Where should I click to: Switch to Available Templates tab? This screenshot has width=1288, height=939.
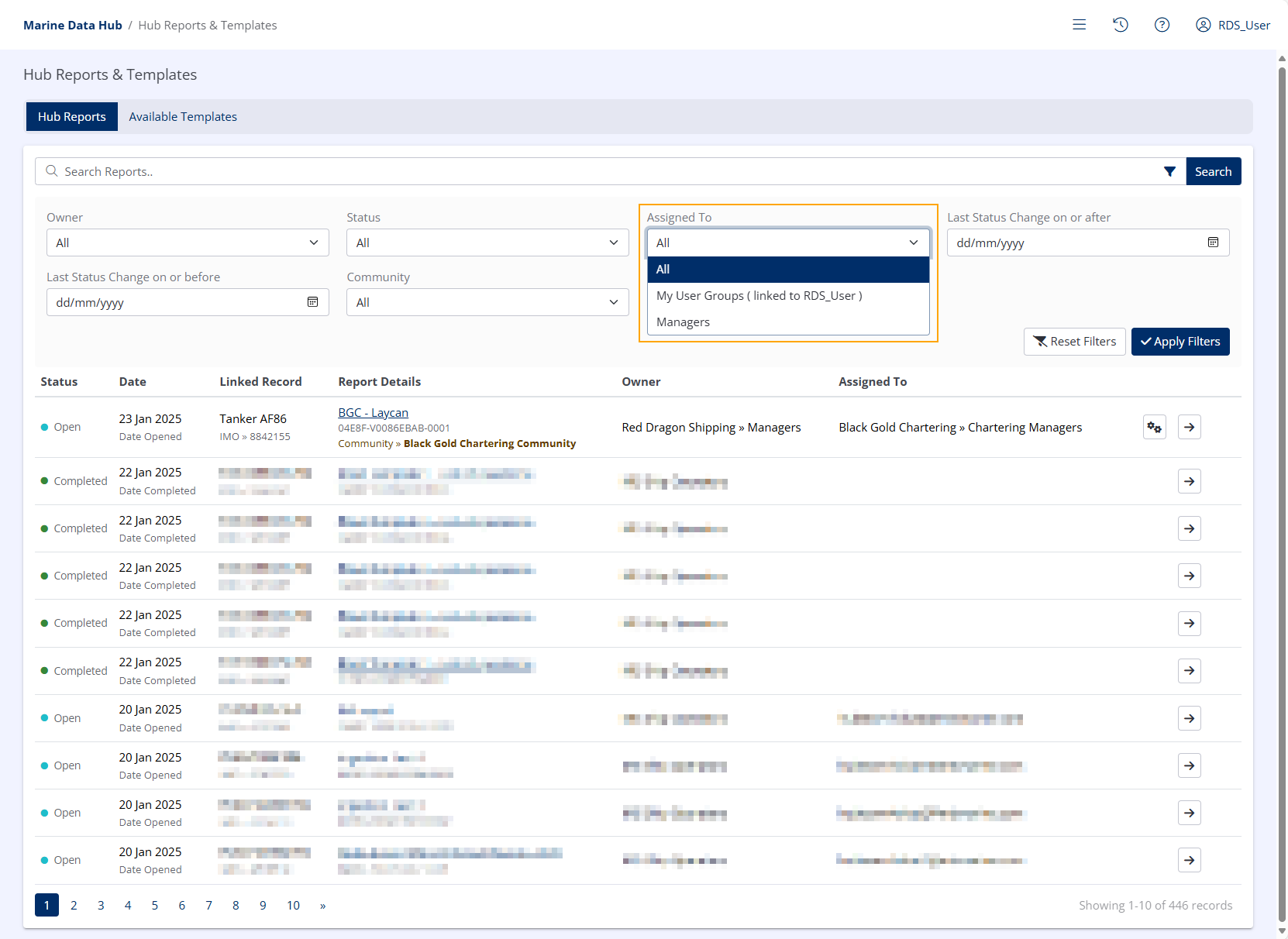[x=183, y=117]
